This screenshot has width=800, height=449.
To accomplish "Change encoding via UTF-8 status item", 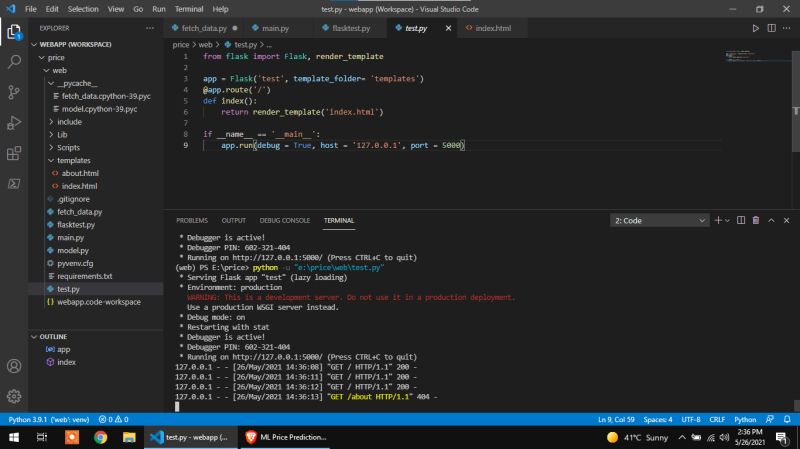I will coord(691,419).
